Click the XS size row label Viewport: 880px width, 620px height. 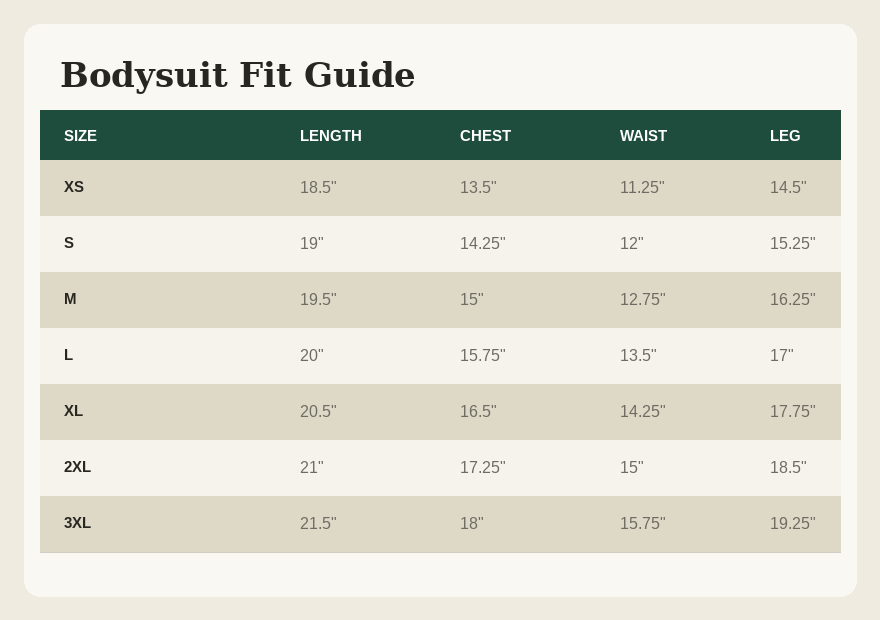(74, 187)
